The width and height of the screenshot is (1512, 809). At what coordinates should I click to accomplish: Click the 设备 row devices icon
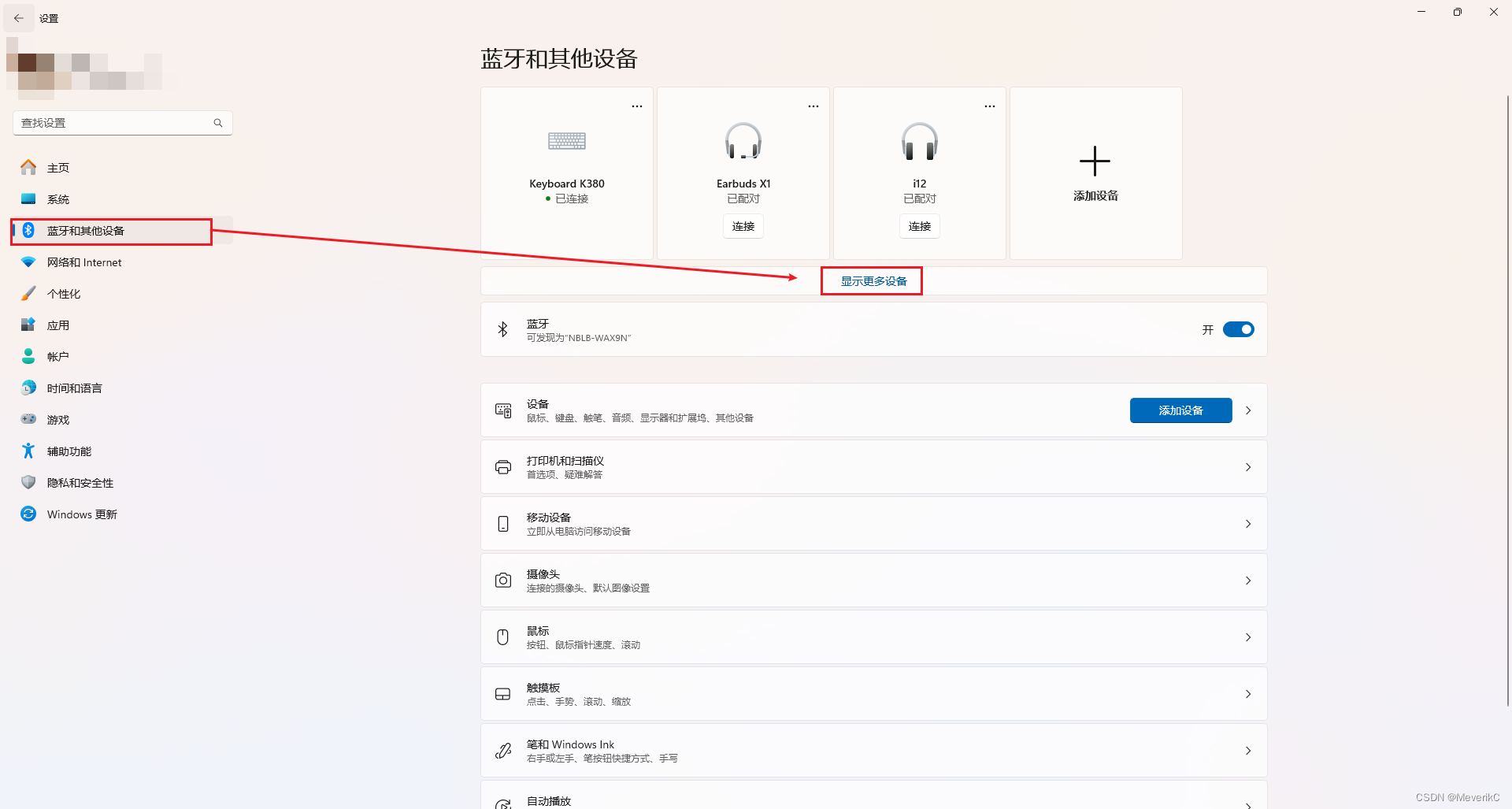click(503, 410)
